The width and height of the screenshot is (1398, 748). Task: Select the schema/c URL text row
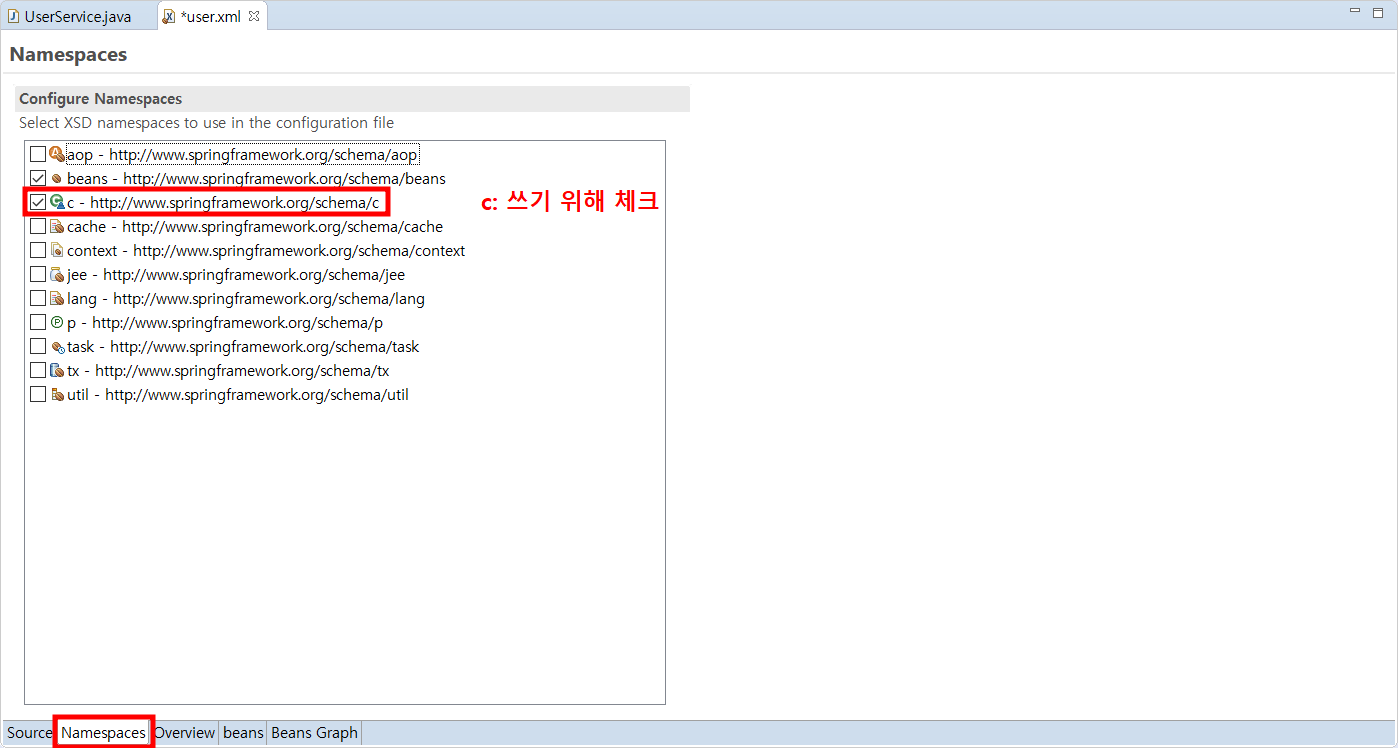pyautogui.click(x=223, y=203)
